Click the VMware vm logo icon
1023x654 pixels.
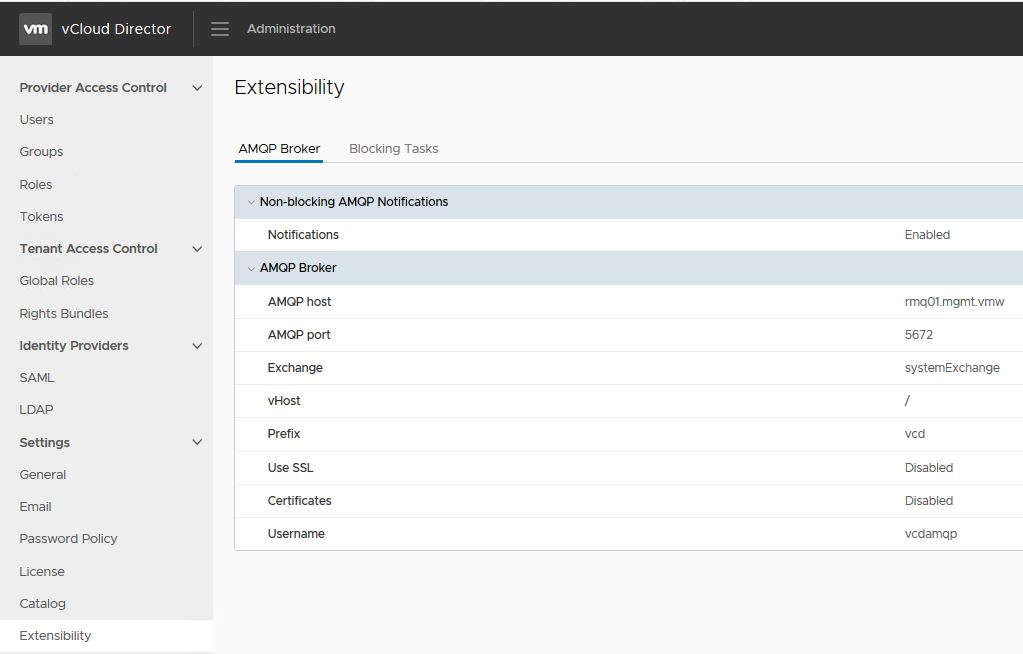(x=36, y=29)
